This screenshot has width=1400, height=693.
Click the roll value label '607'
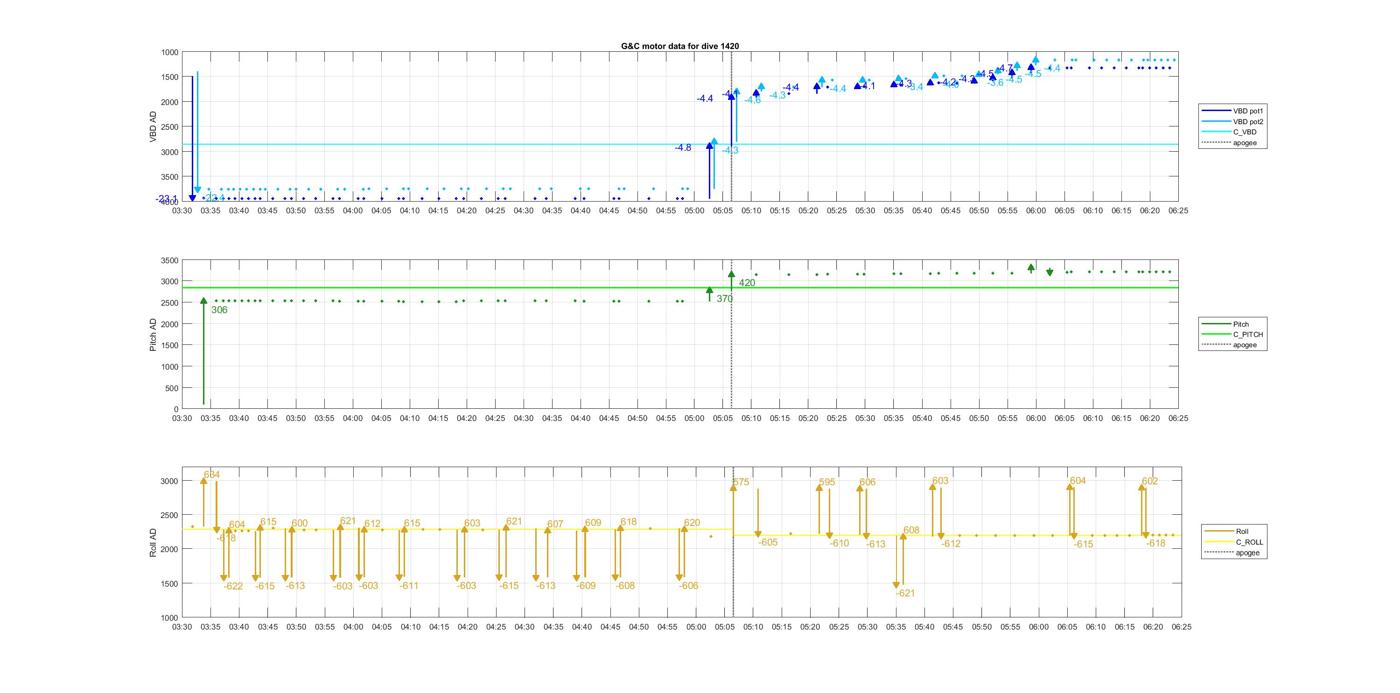click(555, 524)
